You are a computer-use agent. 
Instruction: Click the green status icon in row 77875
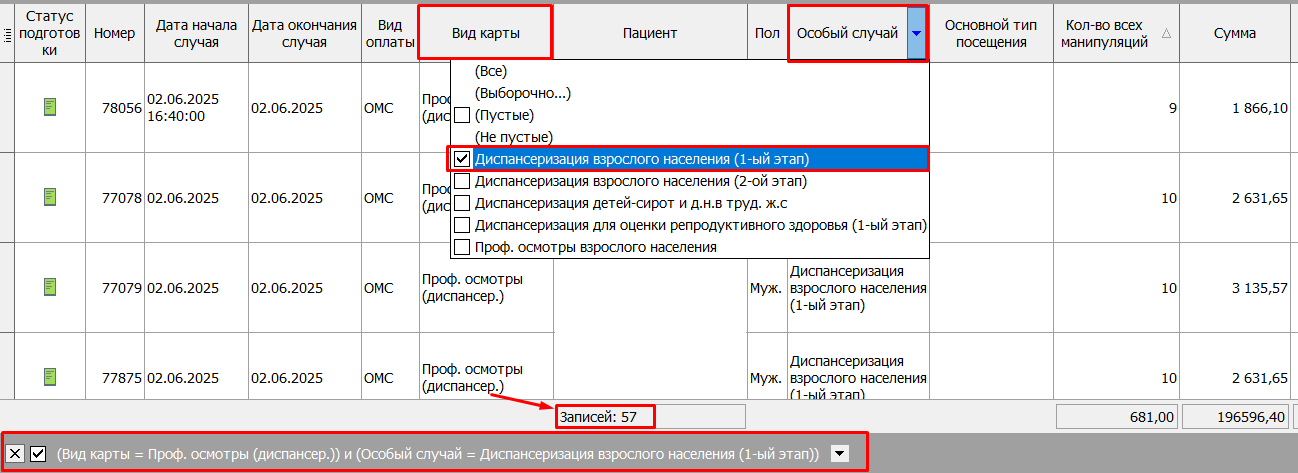click(49, 377)
